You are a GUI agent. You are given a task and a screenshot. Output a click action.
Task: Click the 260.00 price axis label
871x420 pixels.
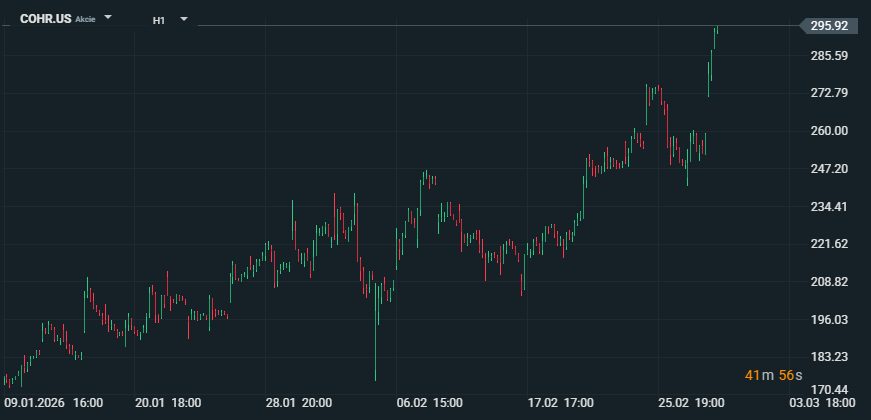pos(830,131)
